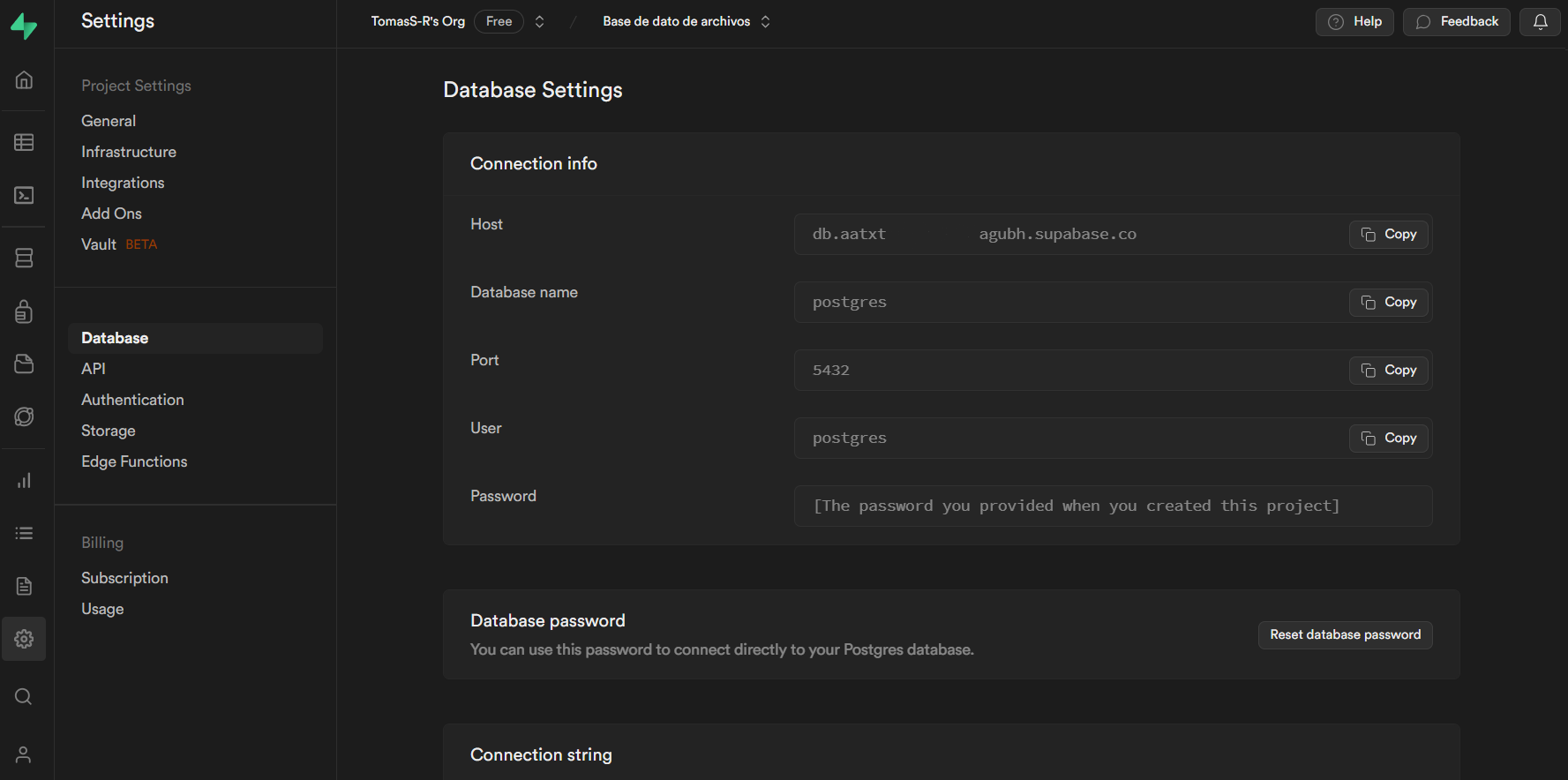Click the Supabase logo
The width and height of the screenshot is (1568, 780).
point(24,26)
